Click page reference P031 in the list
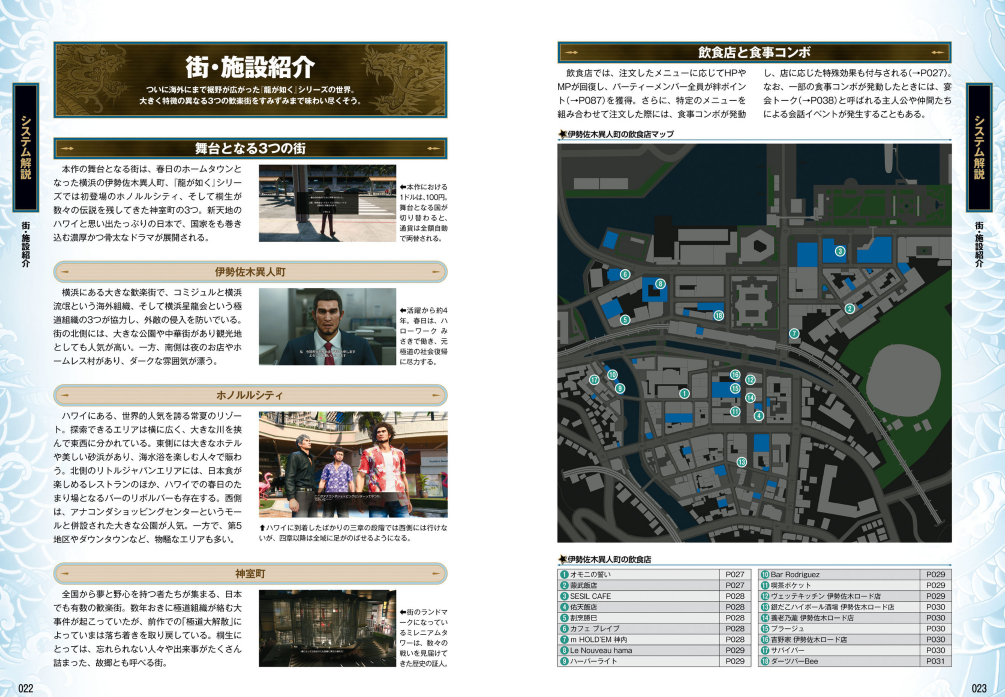Viewport: 1005px width, 697px height. (x=935, y=661)
